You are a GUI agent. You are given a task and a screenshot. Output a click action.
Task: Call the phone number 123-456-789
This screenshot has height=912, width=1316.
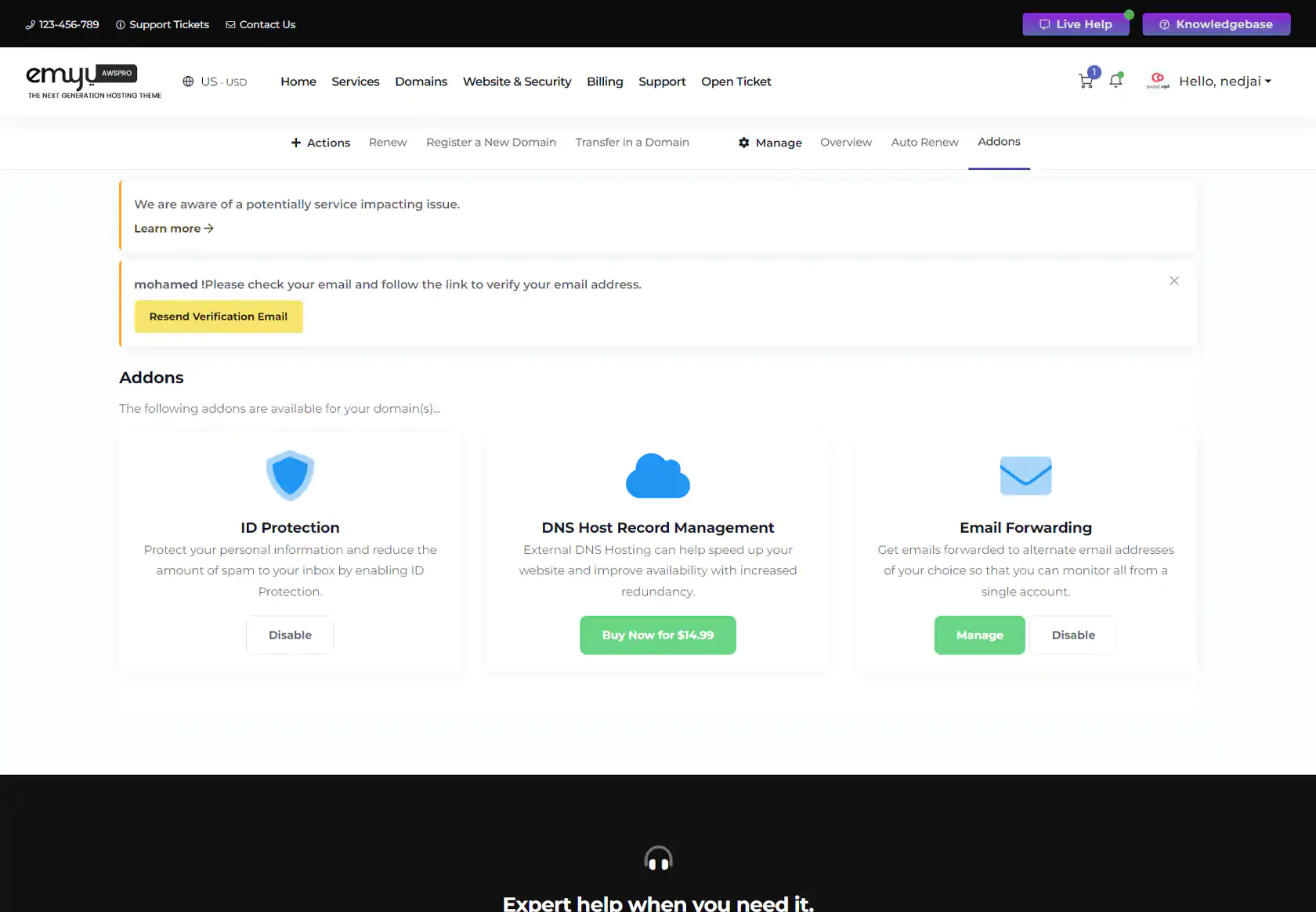tap(62, 24)
